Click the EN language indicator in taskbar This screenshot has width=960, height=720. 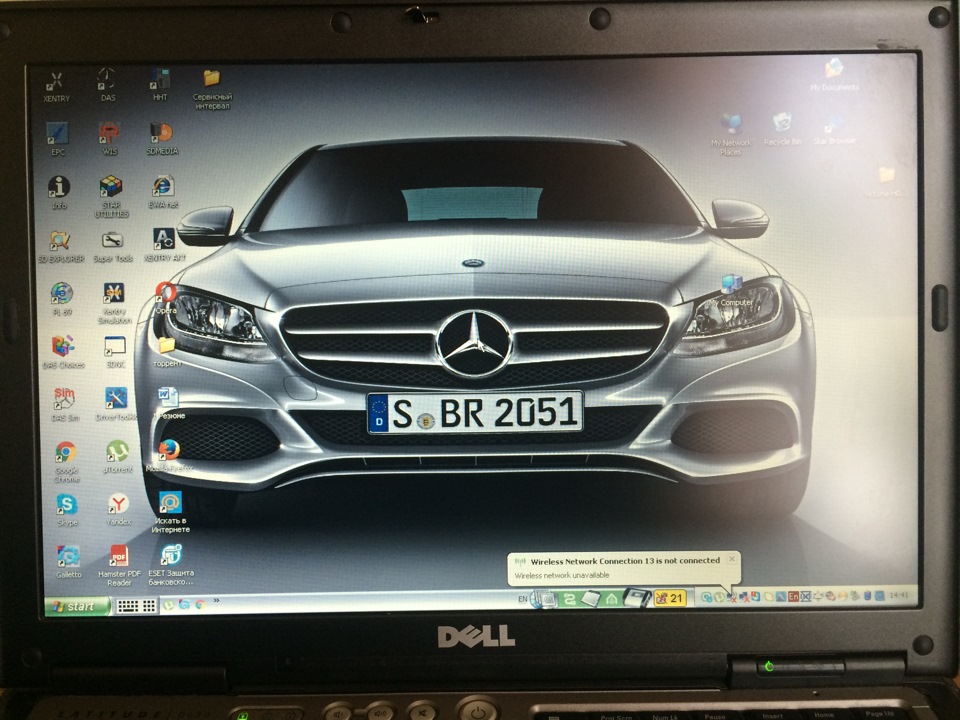pos(522,599)
